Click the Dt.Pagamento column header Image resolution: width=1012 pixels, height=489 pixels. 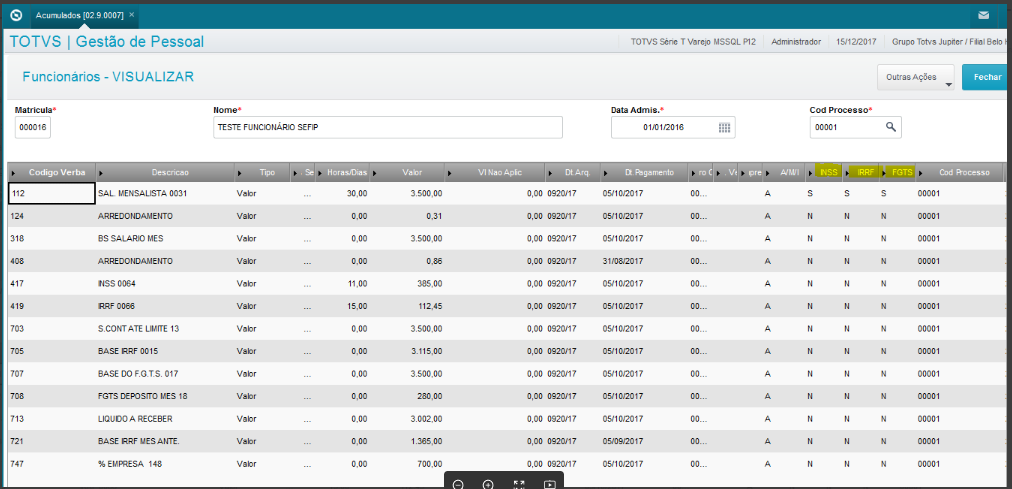[644, 172]
